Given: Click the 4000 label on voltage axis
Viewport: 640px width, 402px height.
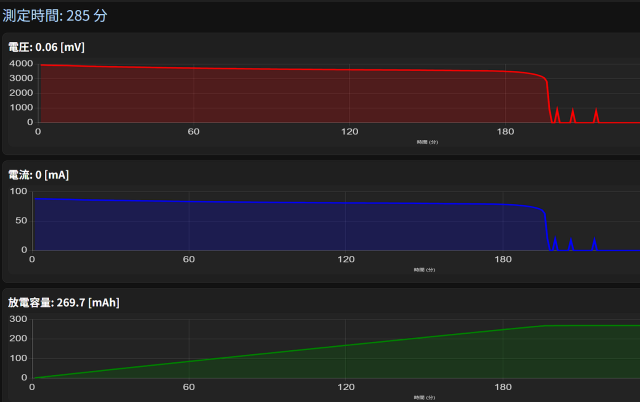Looking at the screenshot, I should tap(21, 64).
